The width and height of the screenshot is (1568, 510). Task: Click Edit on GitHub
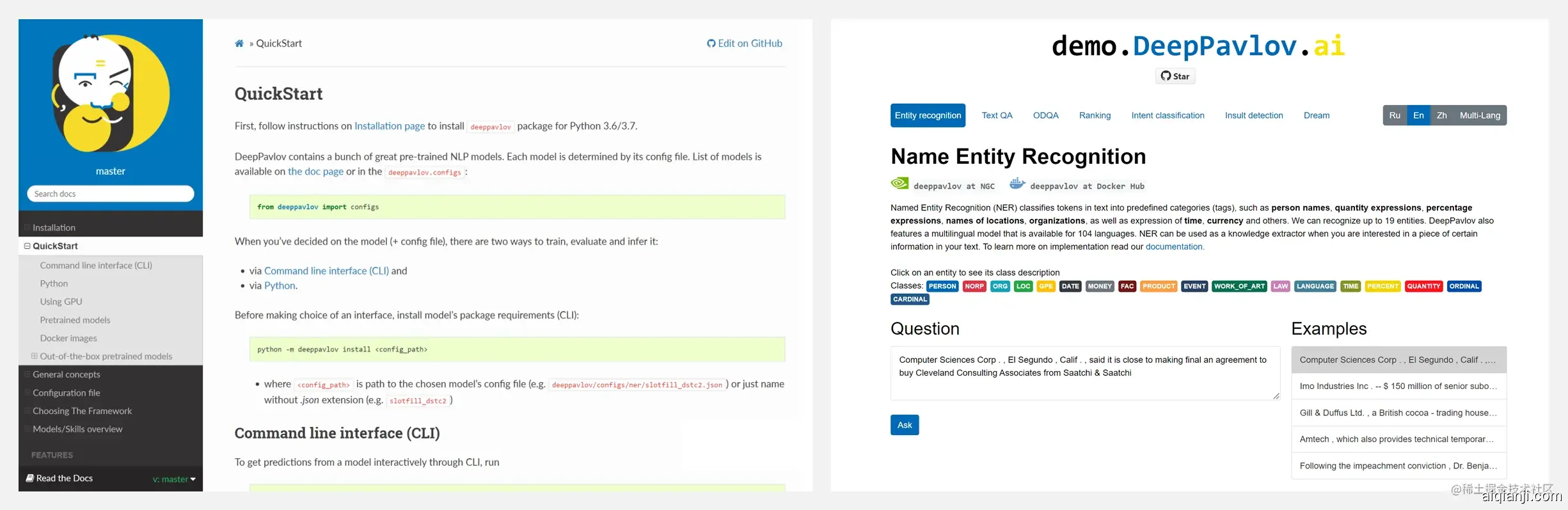(745, 44)
